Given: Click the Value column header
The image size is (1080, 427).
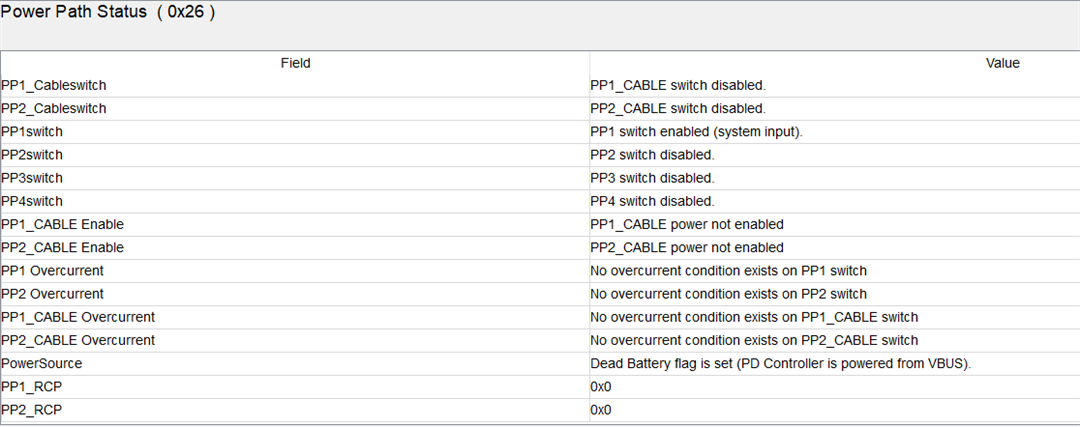Looking at the screenshot, I should 835,63.
